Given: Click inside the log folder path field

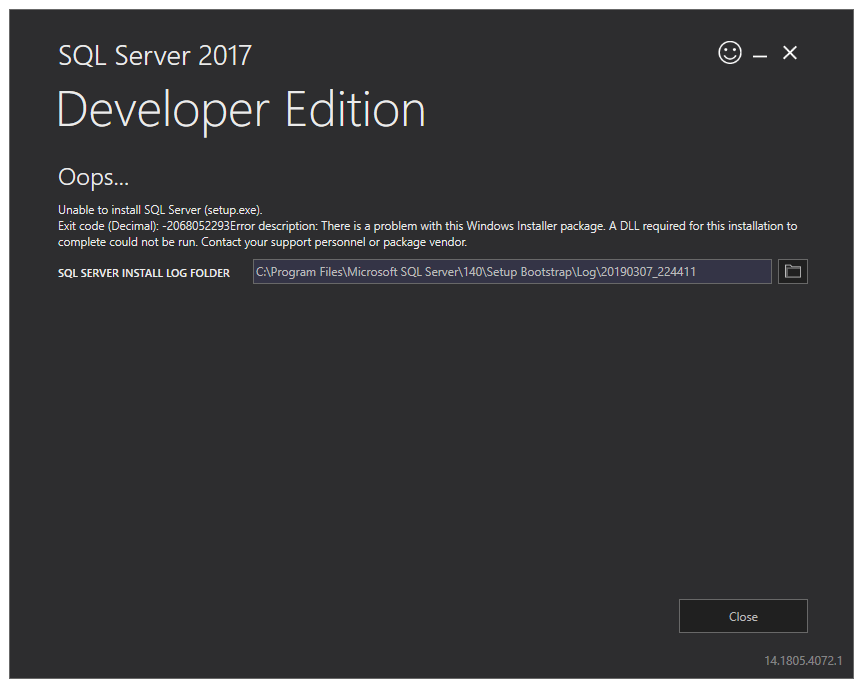Looking at the screenshot, I should coord(511,271).
